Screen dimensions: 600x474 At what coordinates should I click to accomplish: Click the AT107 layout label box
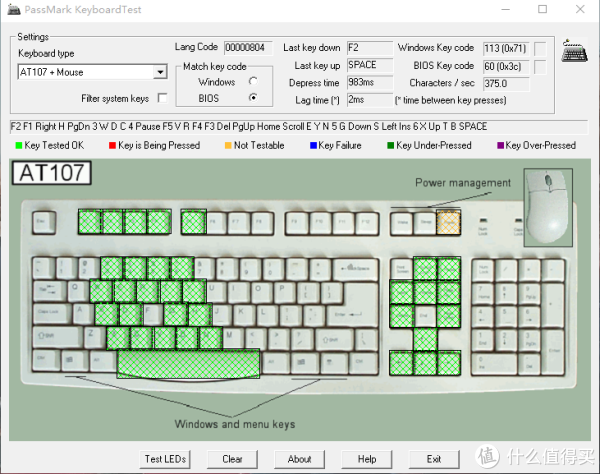(x=52, y=173)
